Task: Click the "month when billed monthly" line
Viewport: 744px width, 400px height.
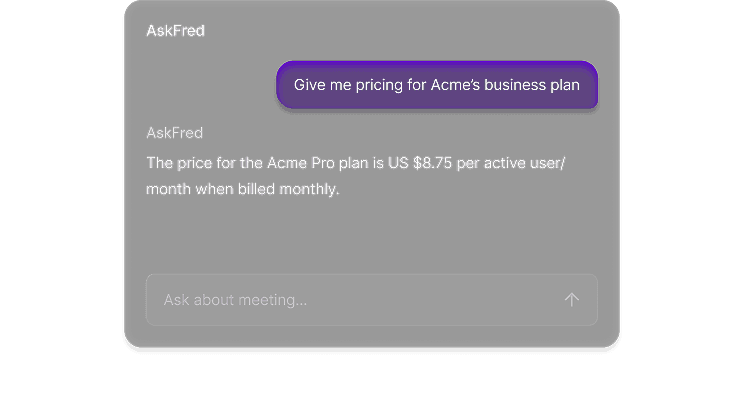Action: tap(243, 189)
